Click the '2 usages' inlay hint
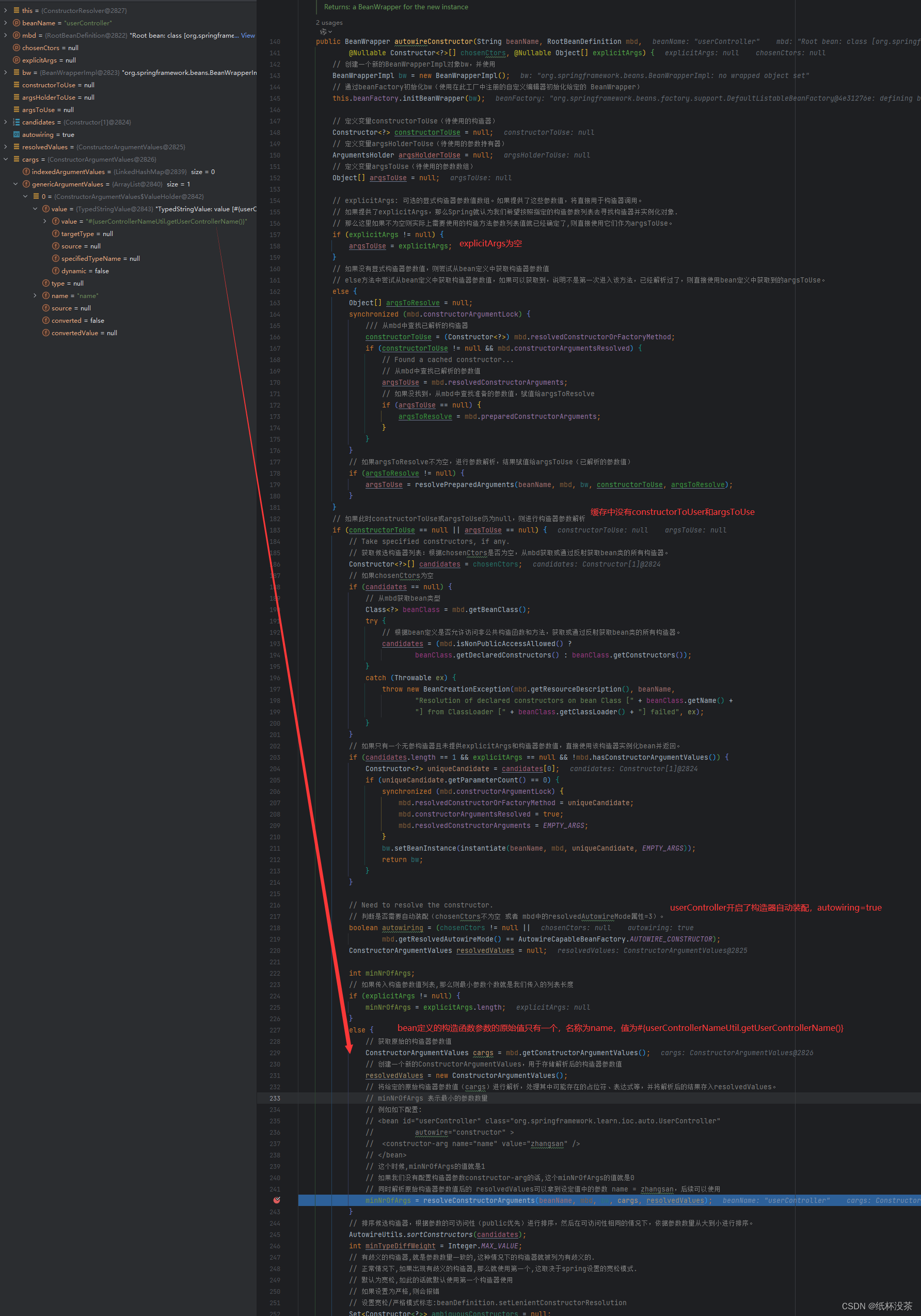 (329, 23)
